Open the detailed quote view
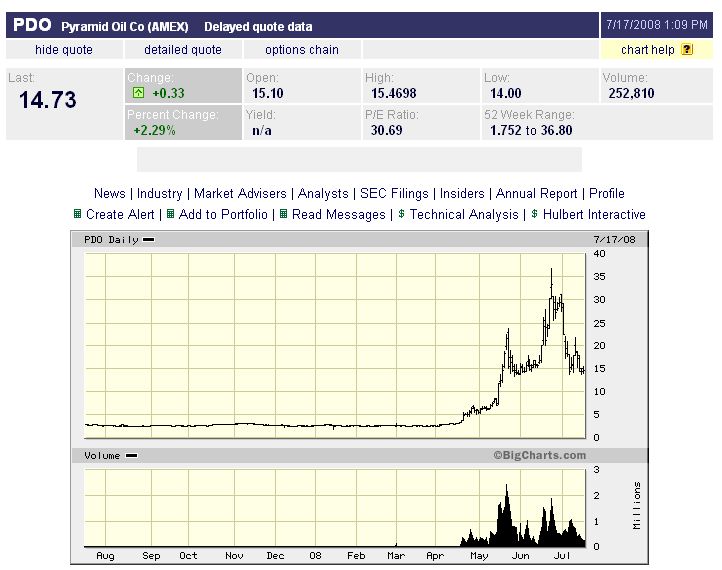This screenshot has height=570, width=722. coord(183,50)
